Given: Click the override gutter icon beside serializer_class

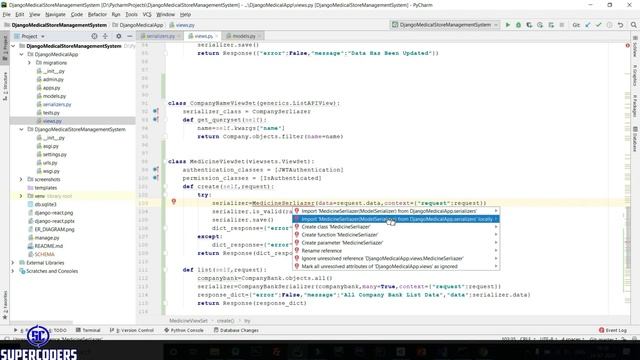Looking at the screenshot, I should point(156,111).
